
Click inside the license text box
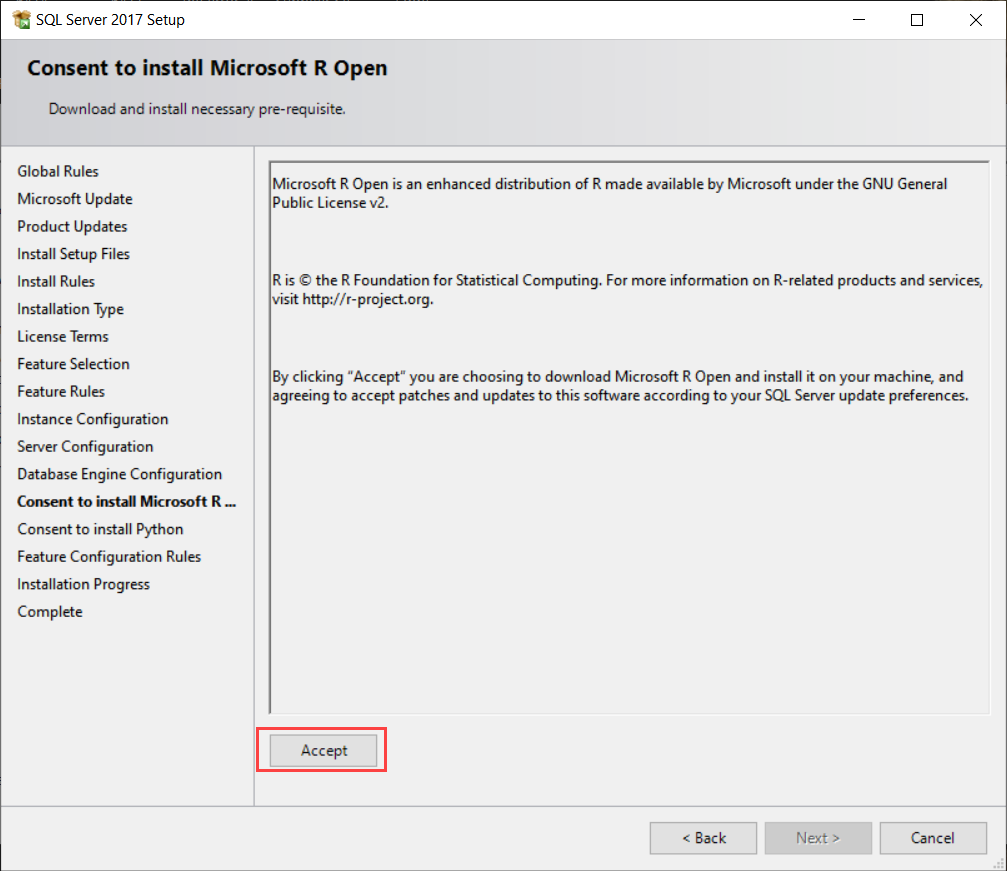click(x=629, y=550)
